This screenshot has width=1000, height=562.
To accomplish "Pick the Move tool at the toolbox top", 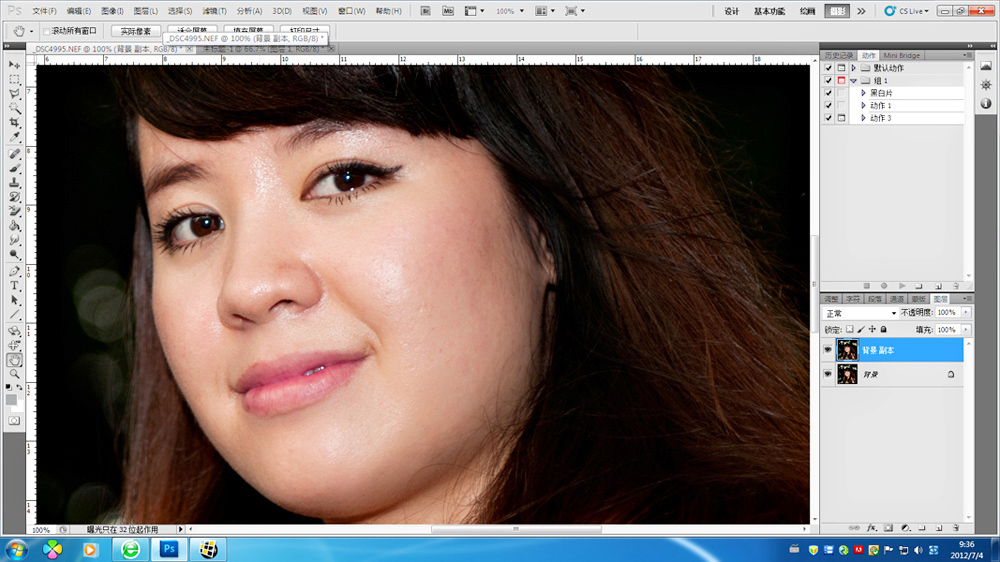I will point(15,63).
